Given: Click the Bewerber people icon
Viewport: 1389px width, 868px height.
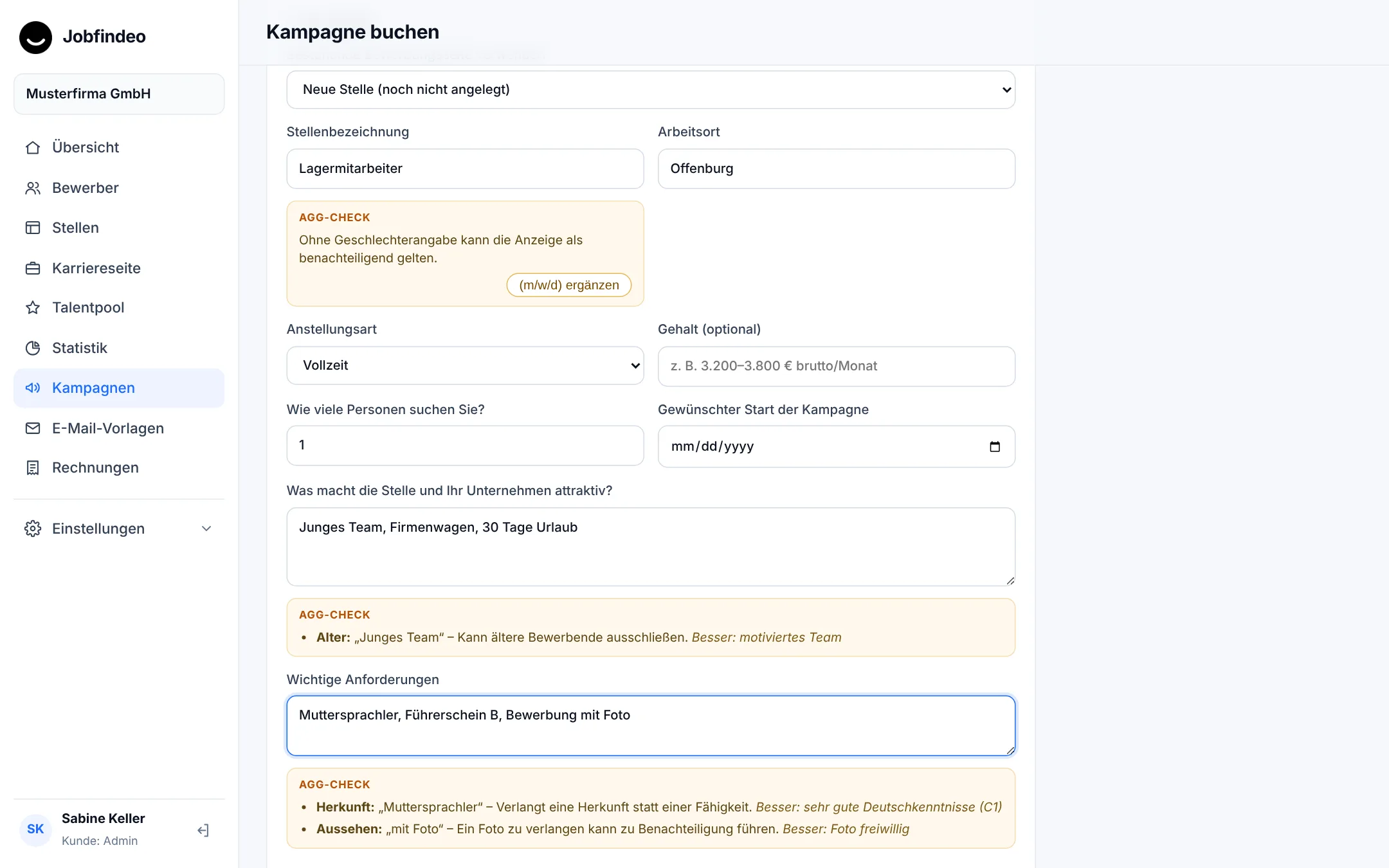Looking at the screenshot, I should click(x=33, y=188).
